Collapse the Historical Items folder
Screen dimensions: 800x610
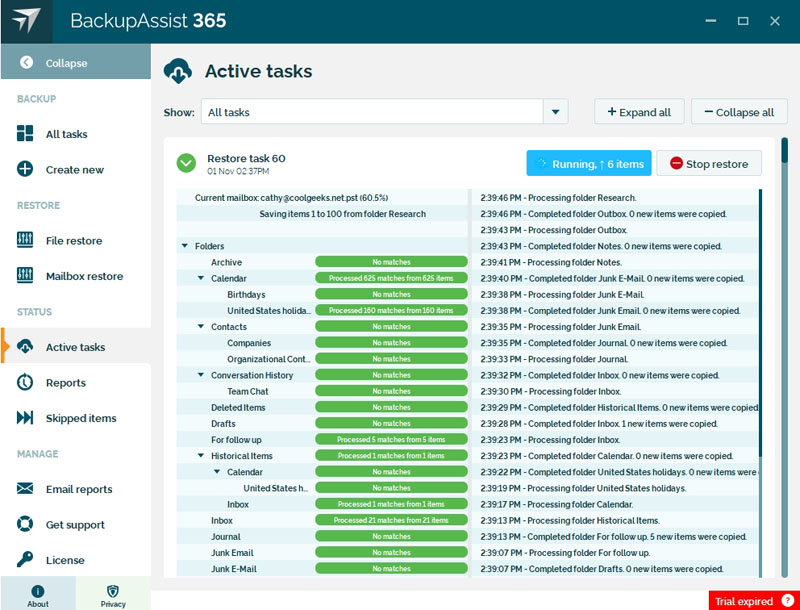[x=201, y=455]
